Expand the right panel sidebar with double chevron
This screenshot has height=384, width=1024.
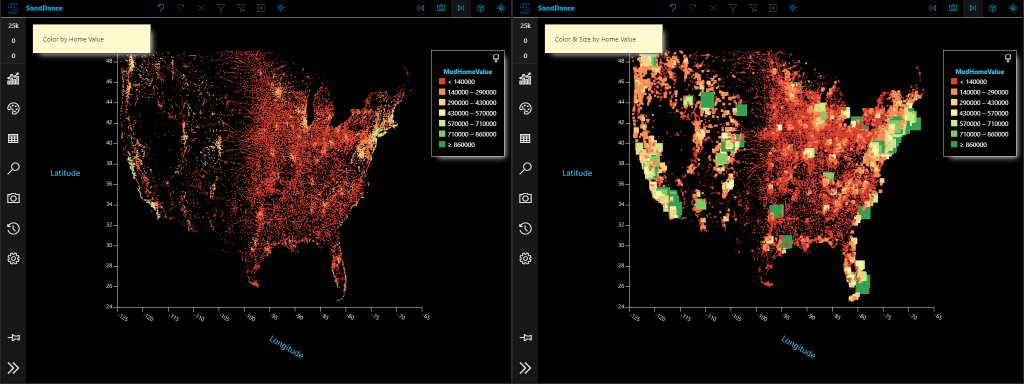point(525,368)
